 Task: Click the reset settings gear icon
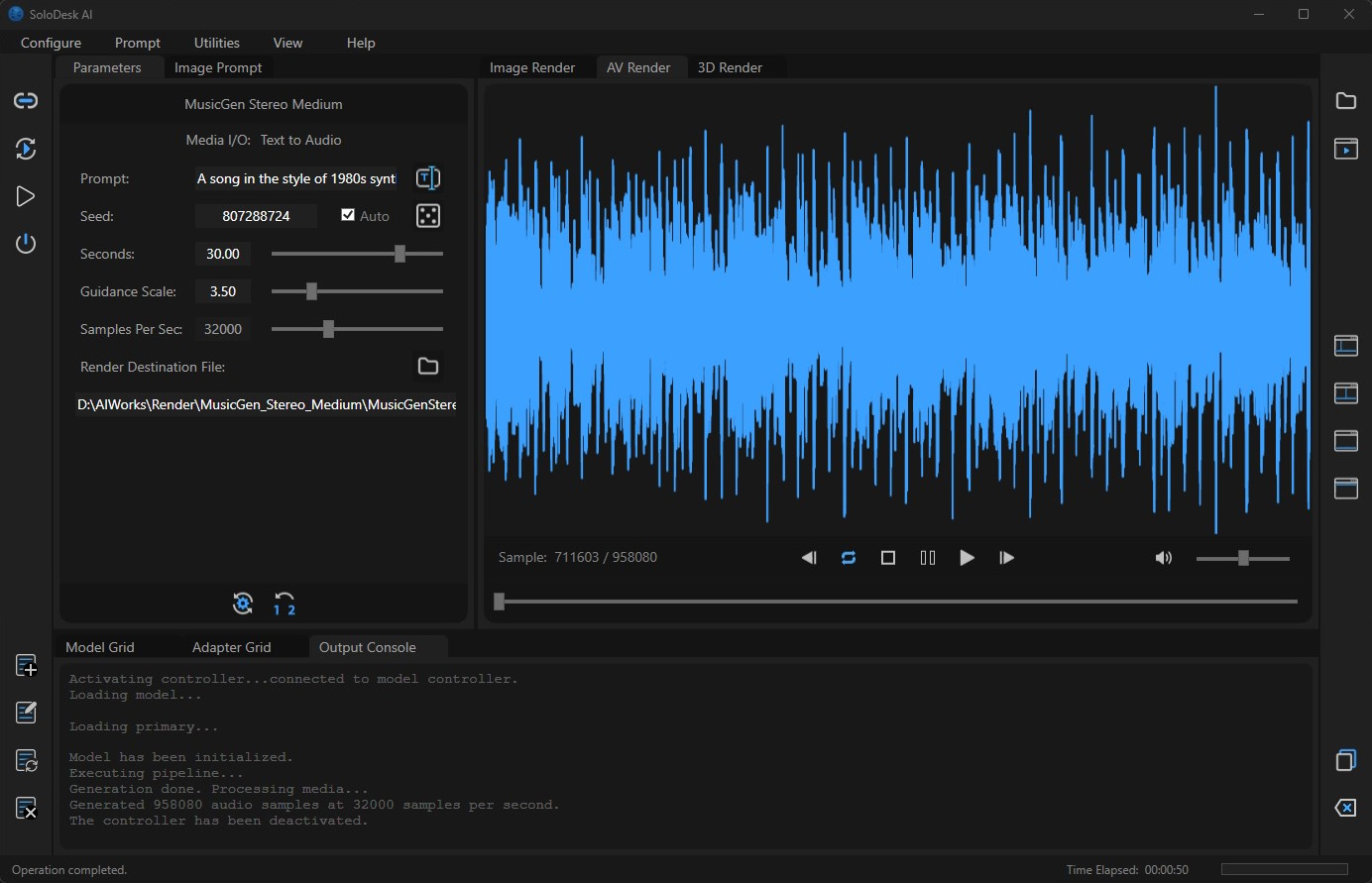243,604
